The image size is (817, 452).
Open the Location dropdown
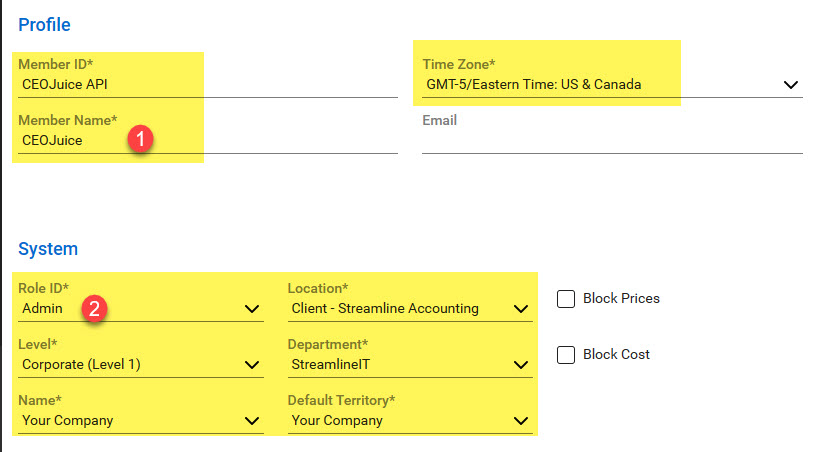coord(410,309)
